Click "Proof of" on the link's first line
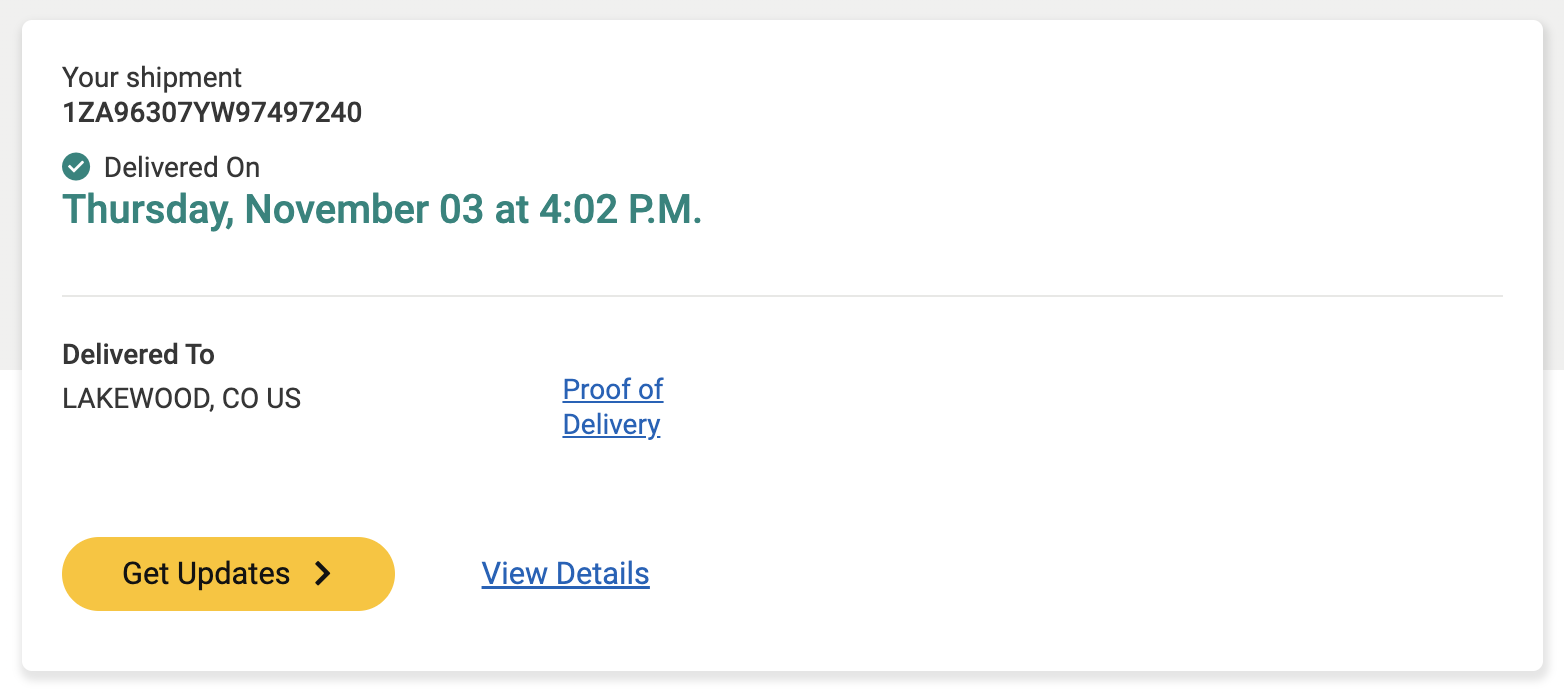 tap(613, 389)
